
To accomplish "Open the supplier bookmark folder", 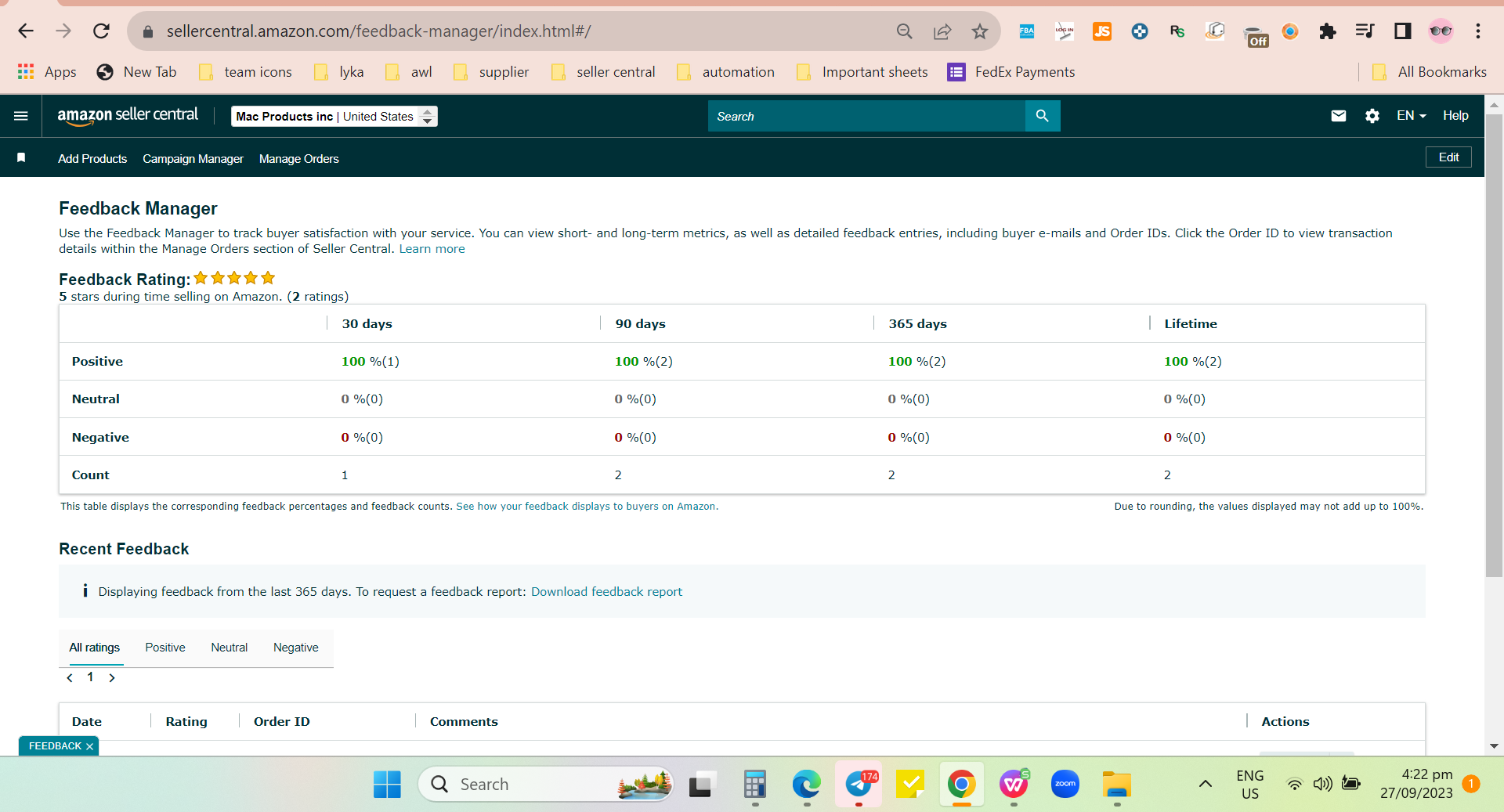I will click(491, 72).
